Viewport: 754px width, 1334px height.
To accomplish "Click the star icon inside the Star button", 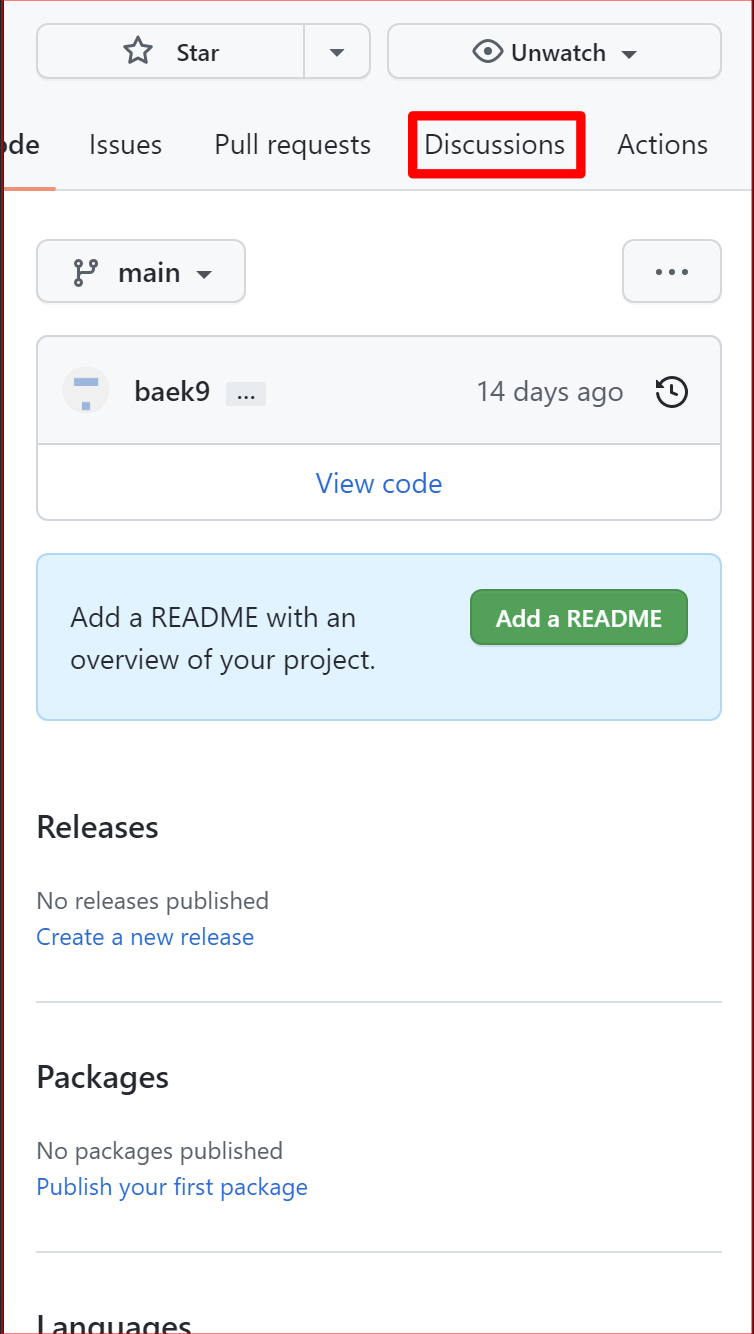I will [137, 51].
